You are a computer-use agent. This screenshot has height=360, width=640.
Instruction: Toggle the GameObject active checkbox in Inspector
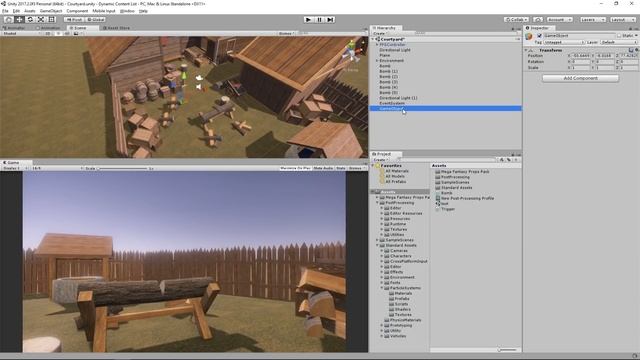pos(539,36)
